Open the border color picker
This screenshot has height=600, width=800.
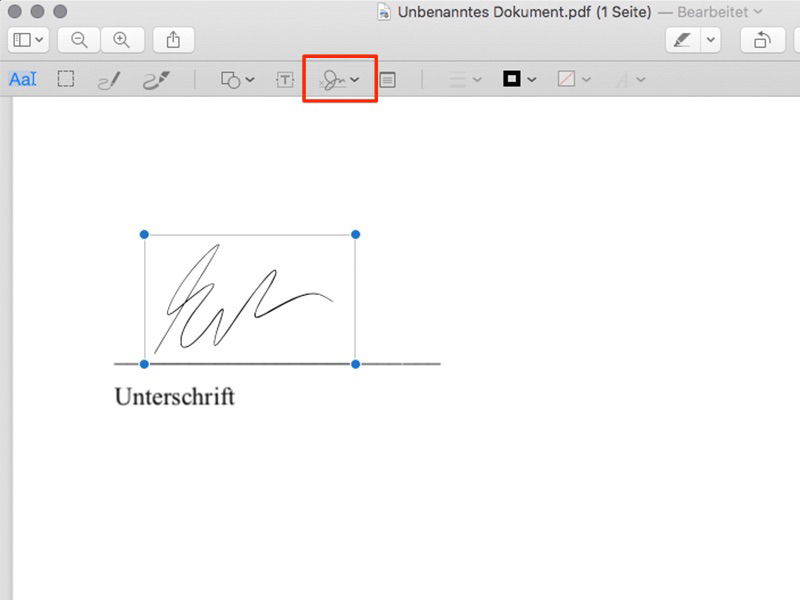519,79
